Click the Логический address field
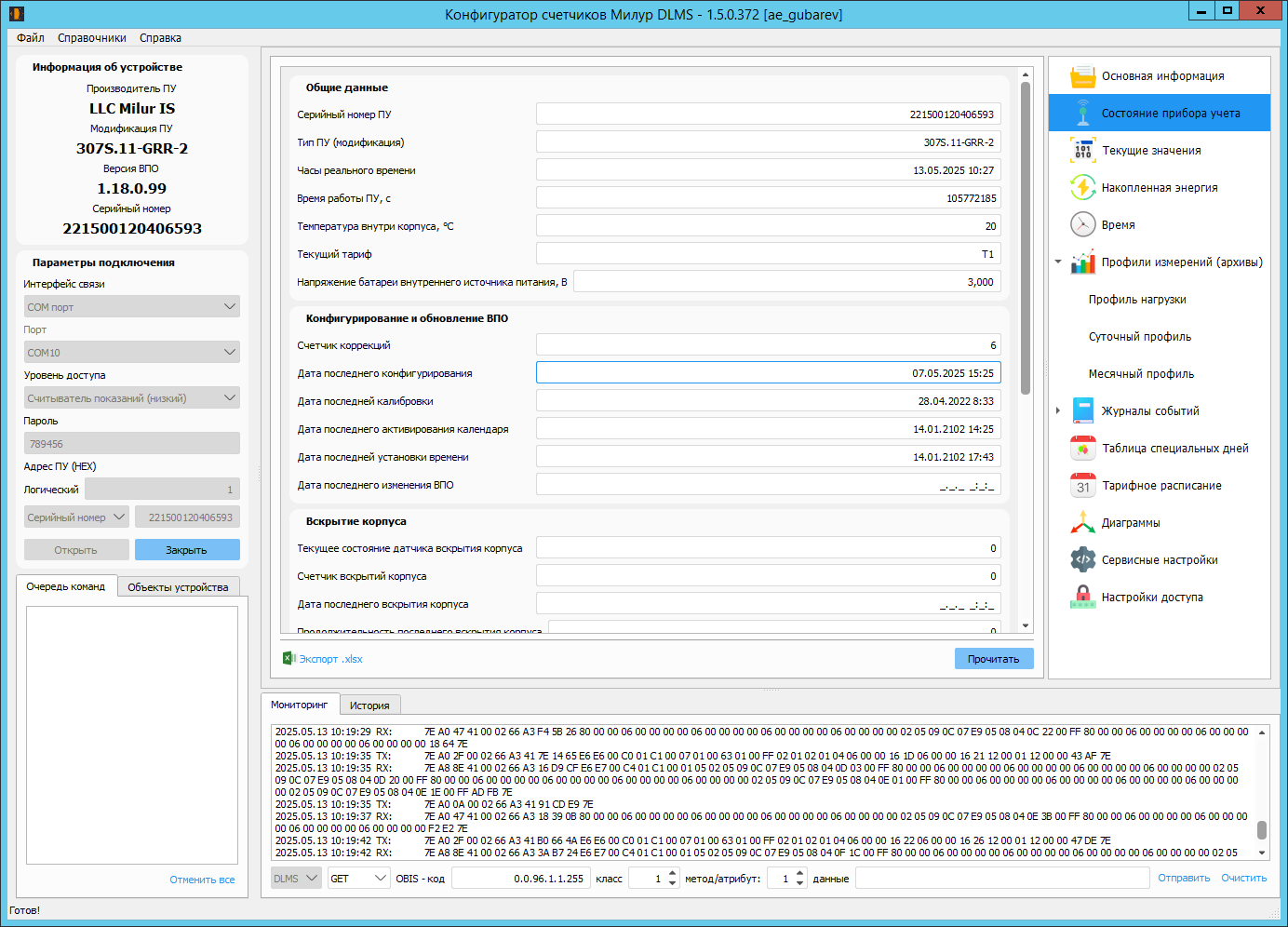 point(162,489)
